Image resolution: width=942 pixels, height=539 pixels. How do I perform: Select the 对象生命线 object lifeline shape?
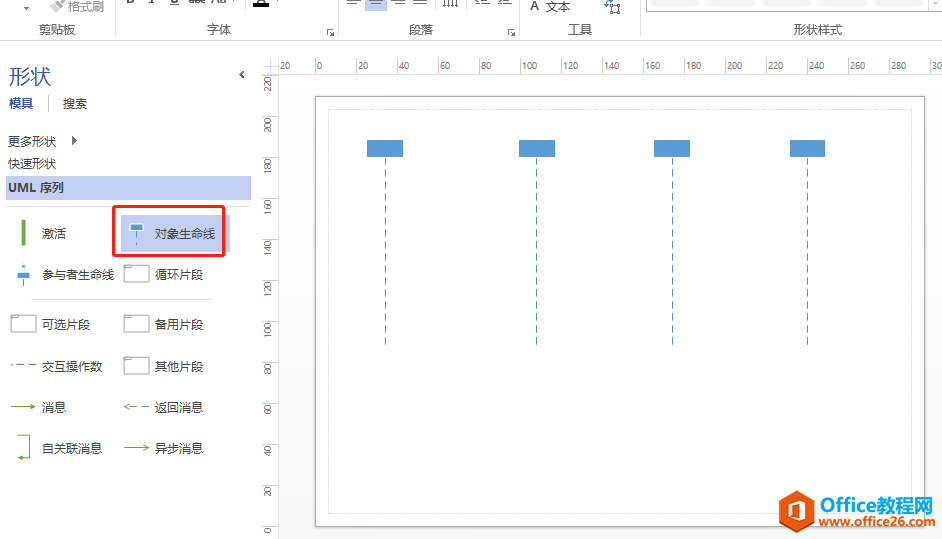[x=174, y=234]
